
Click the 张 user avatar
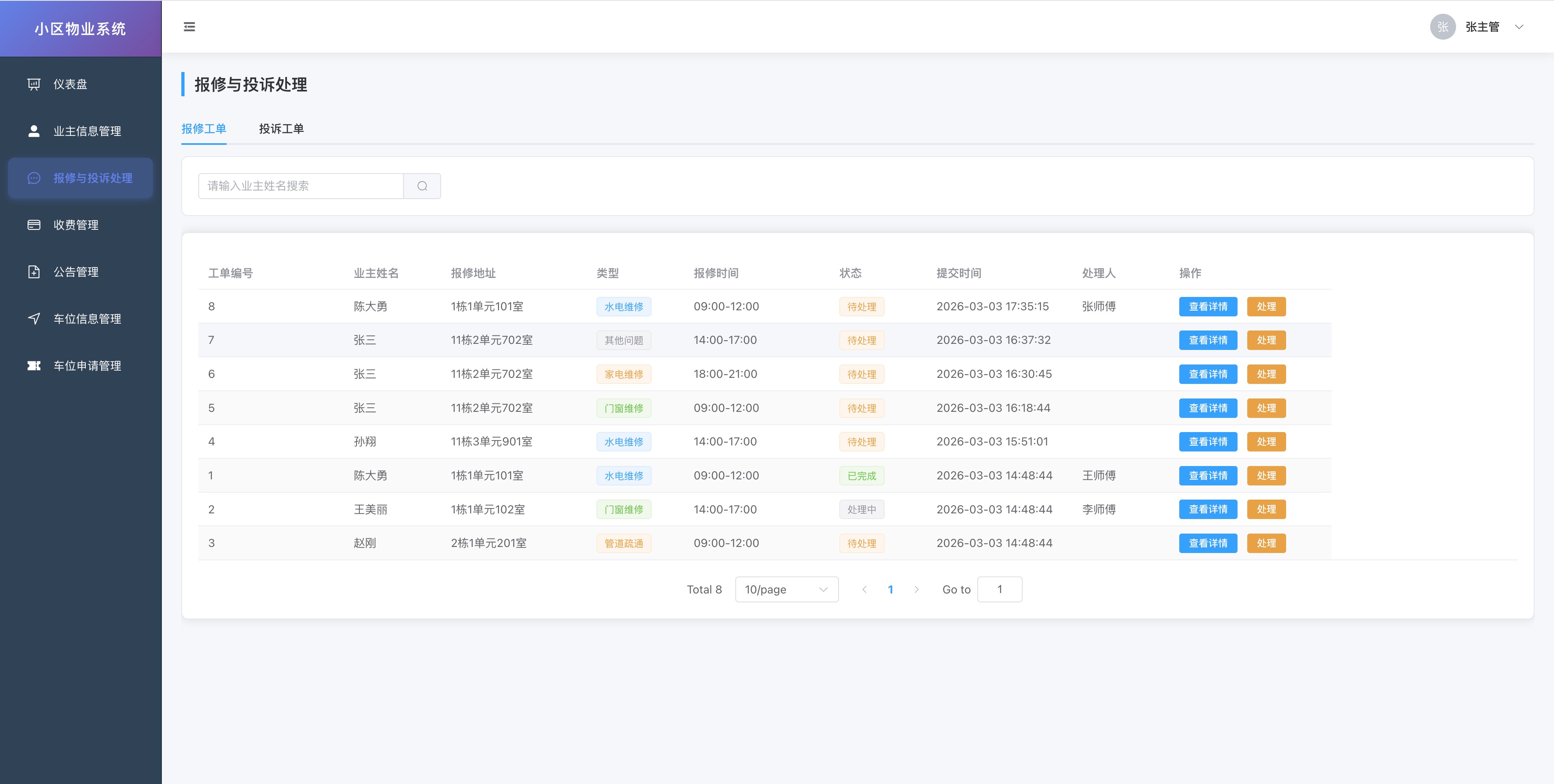(1442, 27)
